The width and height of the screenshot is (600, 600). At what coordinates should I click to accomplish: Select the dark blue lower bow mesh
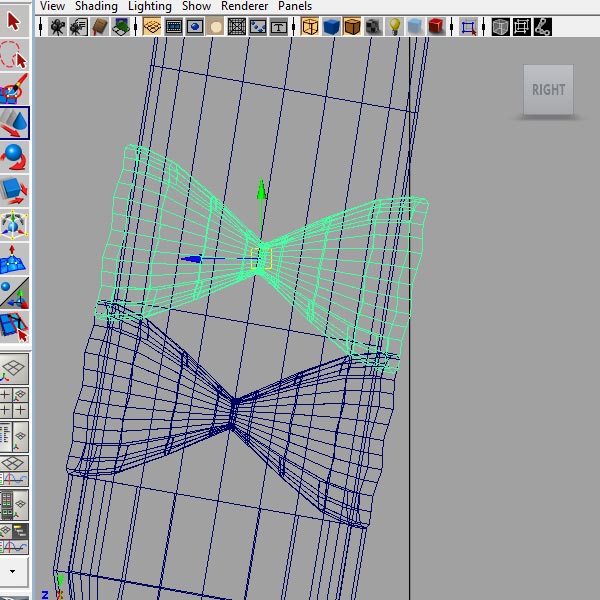(x=231, y=415)
